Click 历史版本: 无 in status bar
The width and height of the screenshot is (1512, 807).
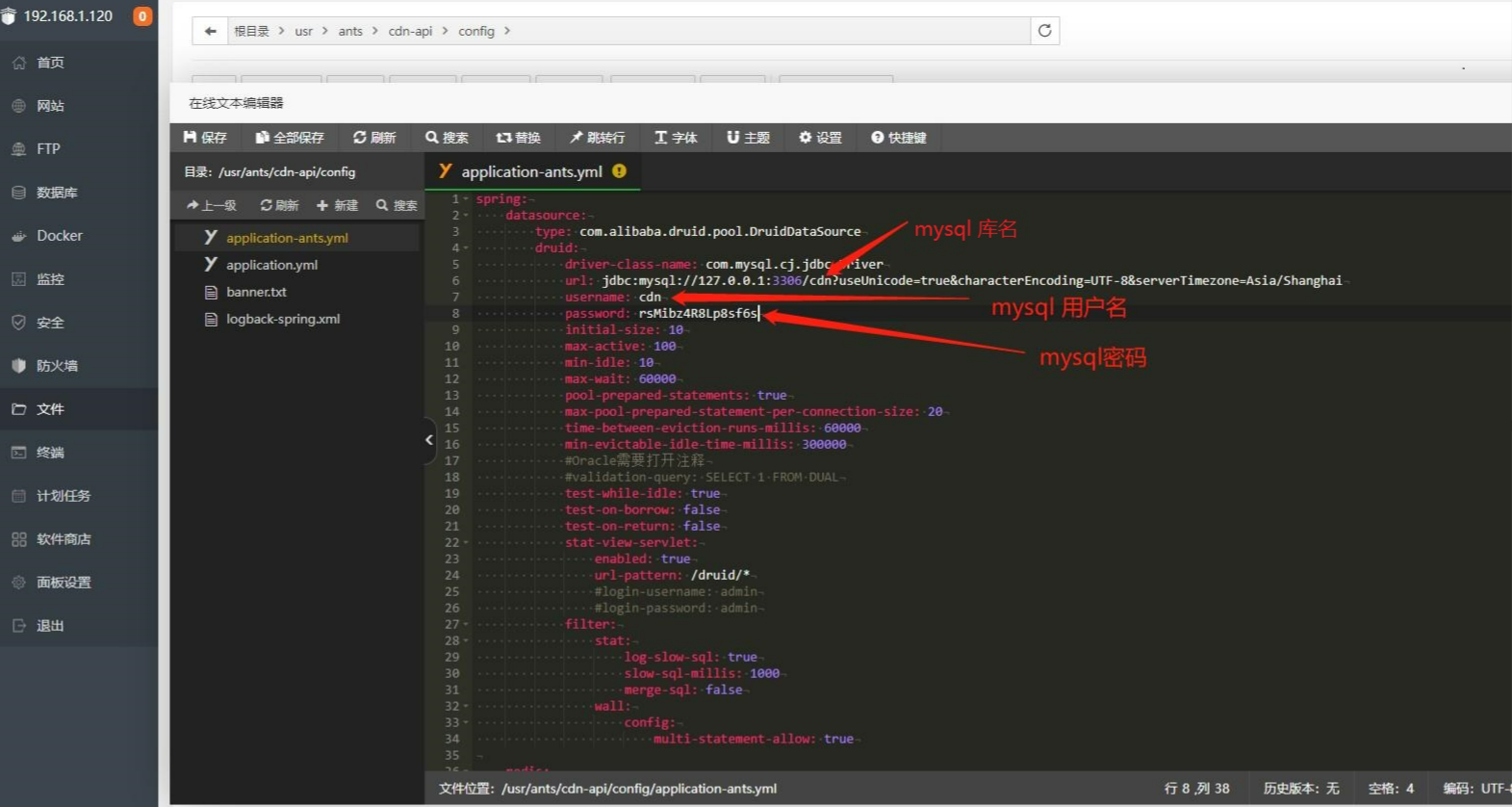pos(1301,788)
